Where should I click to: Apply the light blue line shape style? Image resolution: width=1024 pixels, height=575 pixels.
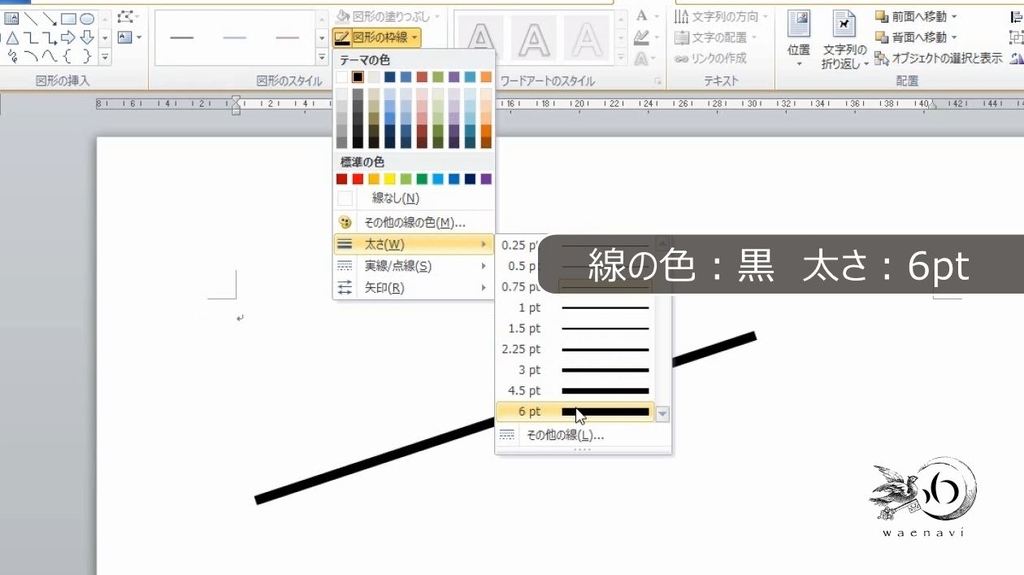pos(234,38)
